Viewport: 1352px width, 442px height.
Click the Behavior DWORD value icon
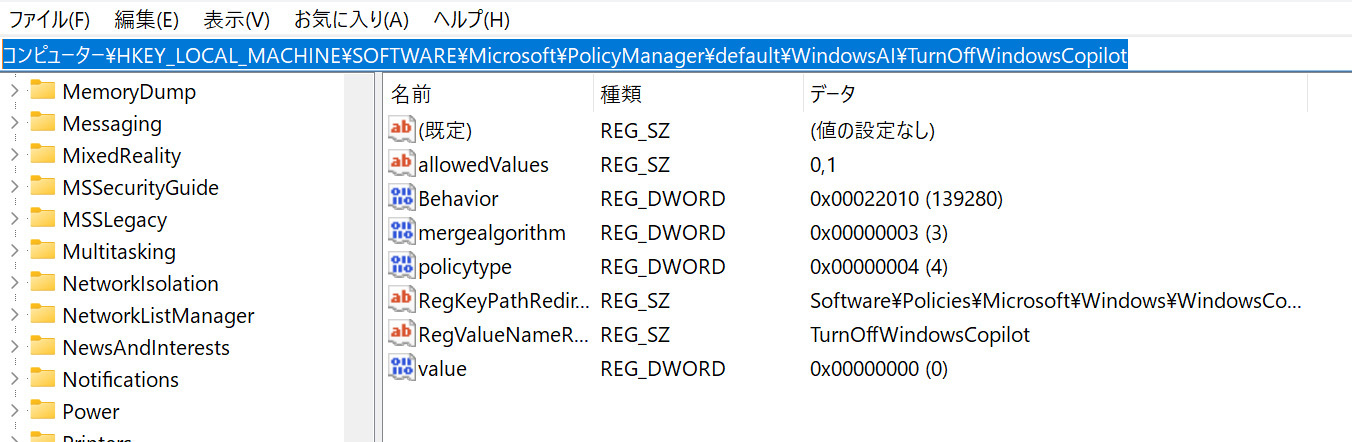(x=402, y=197)
